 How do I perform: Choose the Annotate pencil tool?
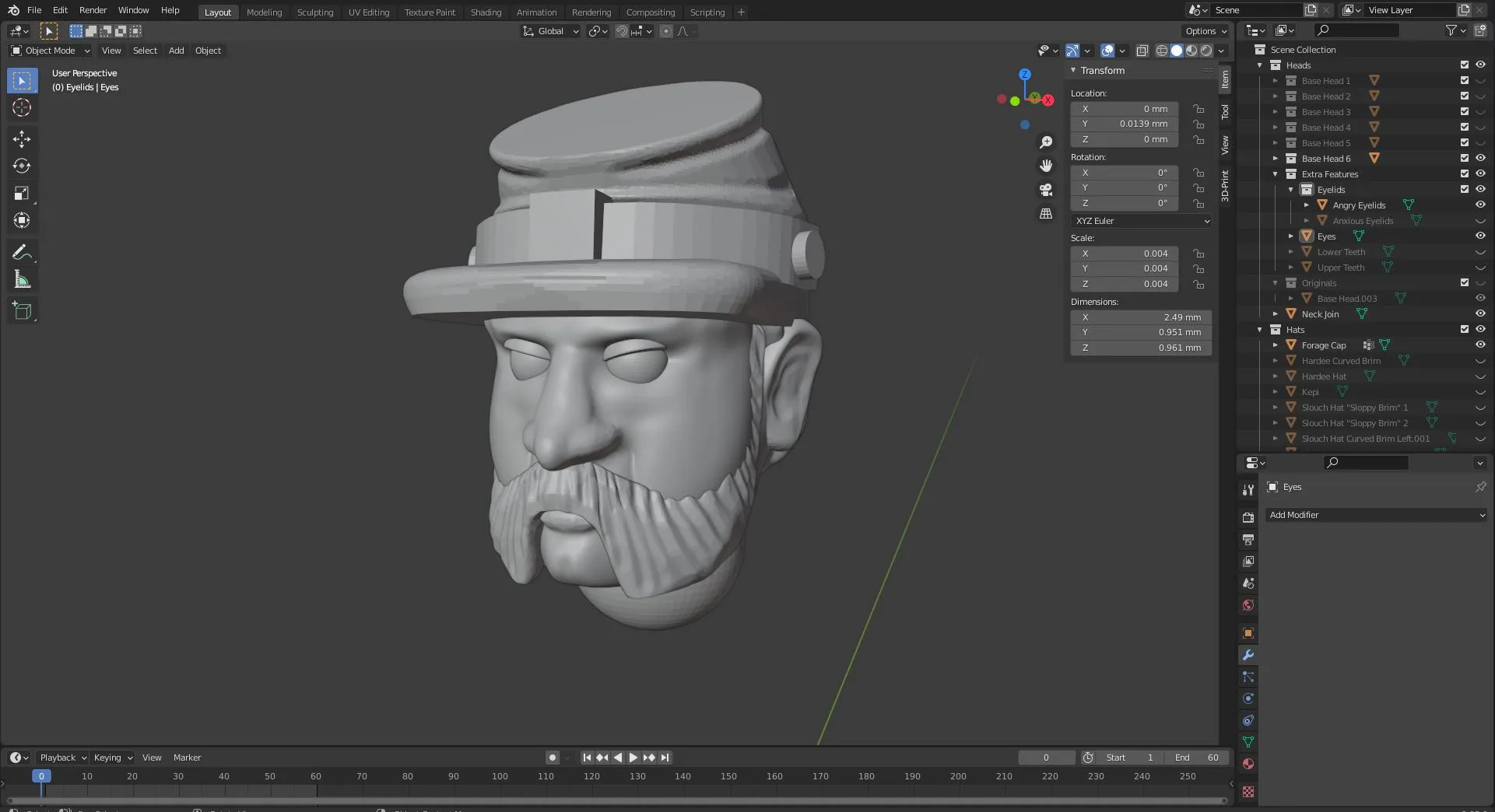click(x=22, y=253)
